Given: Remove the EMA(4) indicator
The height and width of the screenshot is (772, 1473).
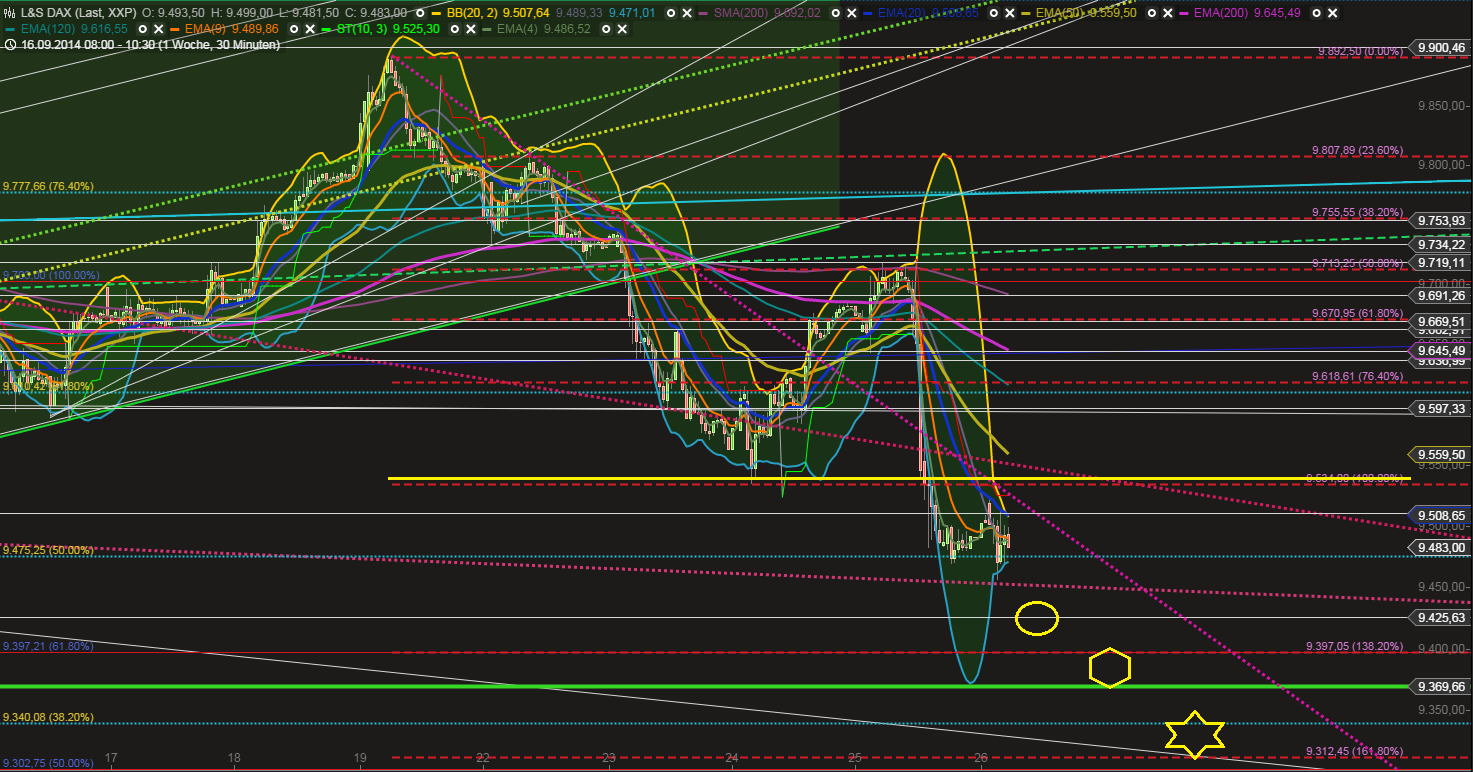Looking at the screenshot, I should [621, 29].
